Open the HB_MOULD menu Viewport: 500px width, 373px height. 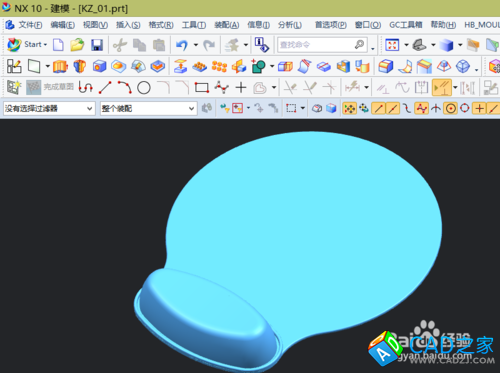(482, 25)
